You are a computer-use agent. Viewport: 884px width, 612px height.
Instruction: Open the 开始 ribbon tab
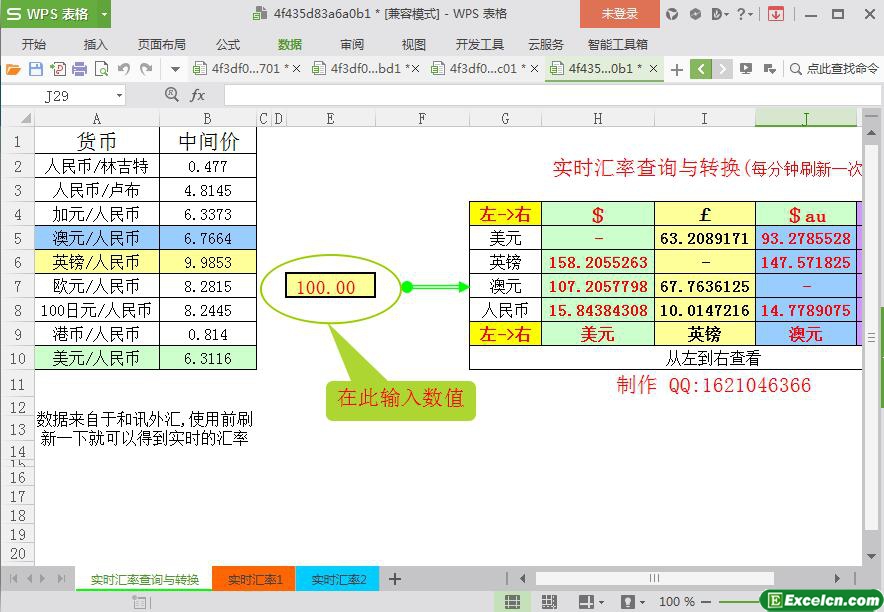click(34, 45)
